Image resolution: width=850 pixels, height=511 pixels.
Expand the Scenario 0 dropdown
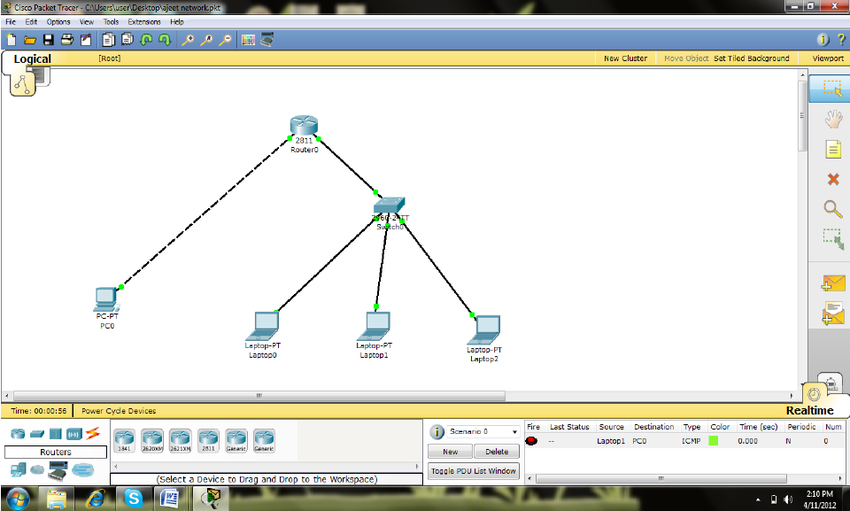click(514, 432)
